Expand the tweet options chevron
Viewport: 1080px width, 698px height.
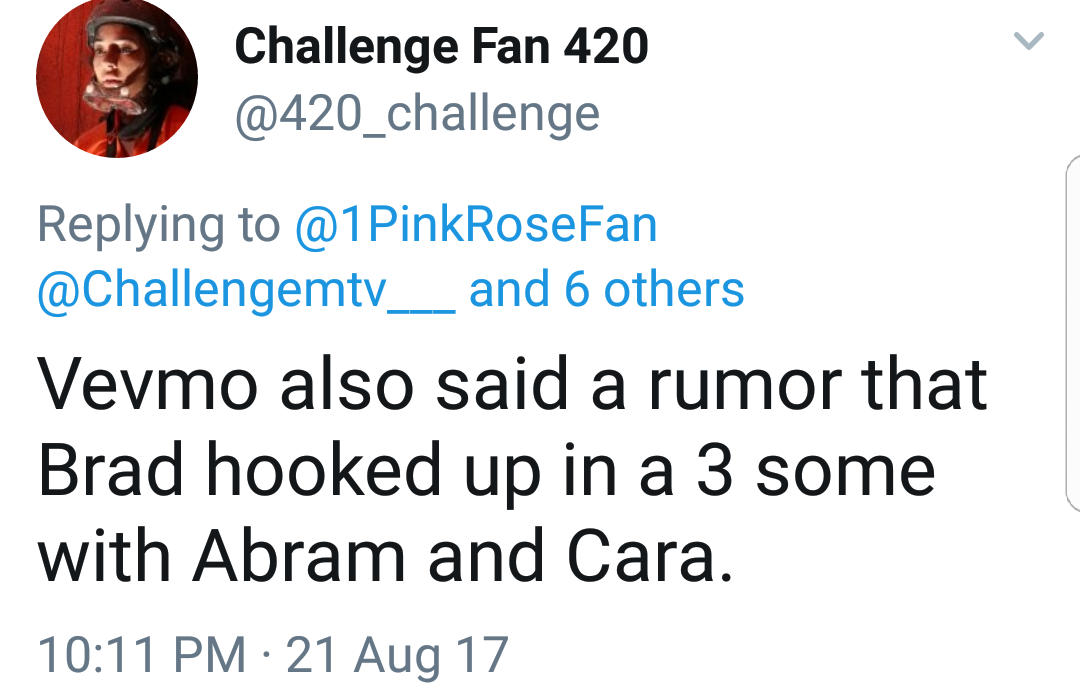[x=1029, y=41]
